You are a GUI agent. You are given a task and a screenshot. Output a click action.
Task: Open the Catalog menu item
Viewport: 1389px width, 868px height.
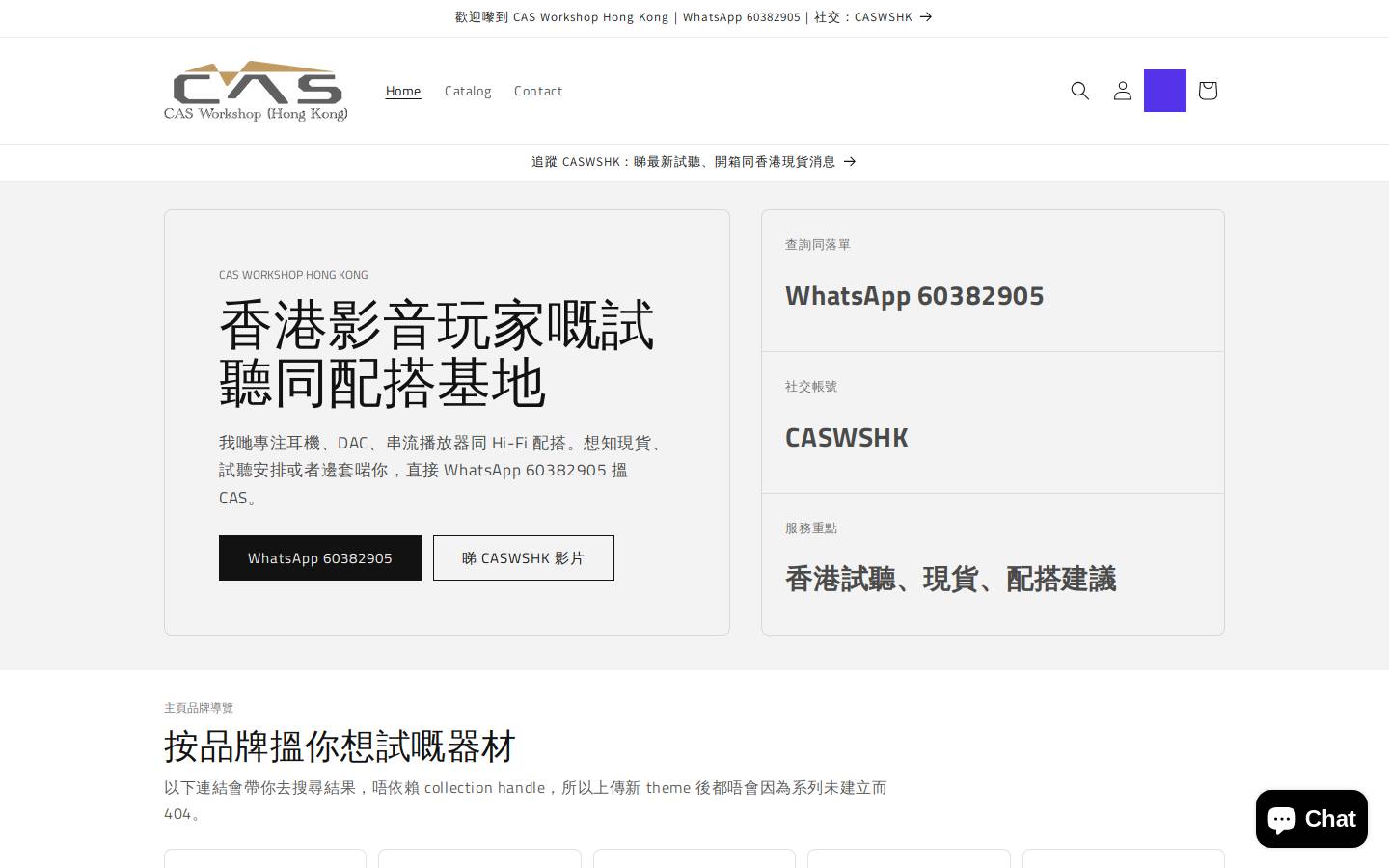tap(468, 91)
